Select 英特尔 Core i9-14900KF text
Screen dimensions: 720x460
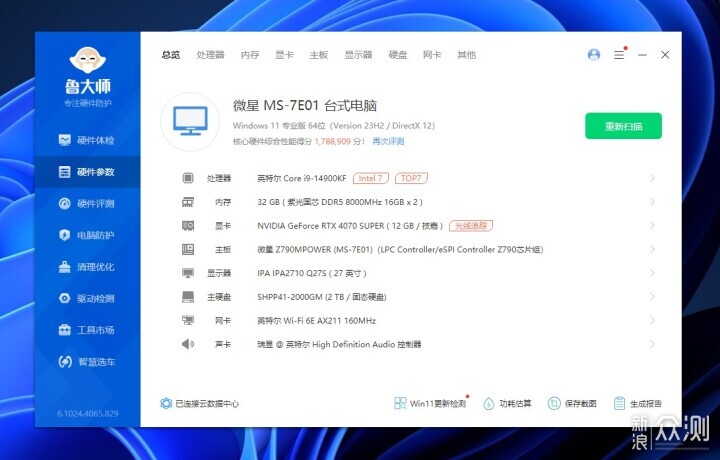click(x=302, y=178)
